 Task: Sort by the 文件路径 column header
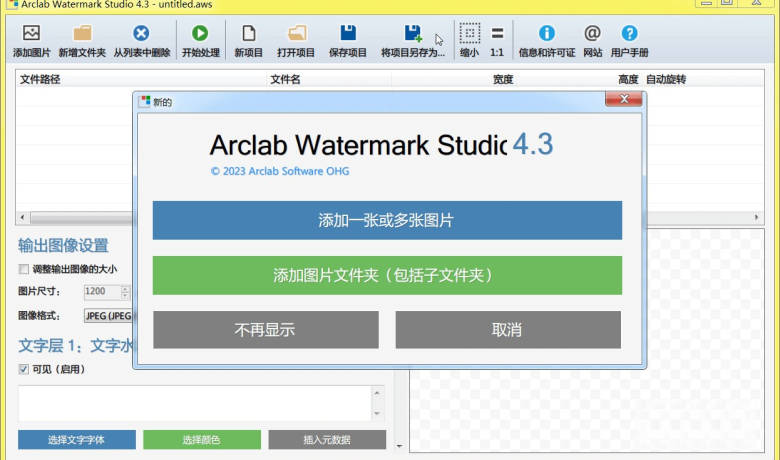[141, 79]
